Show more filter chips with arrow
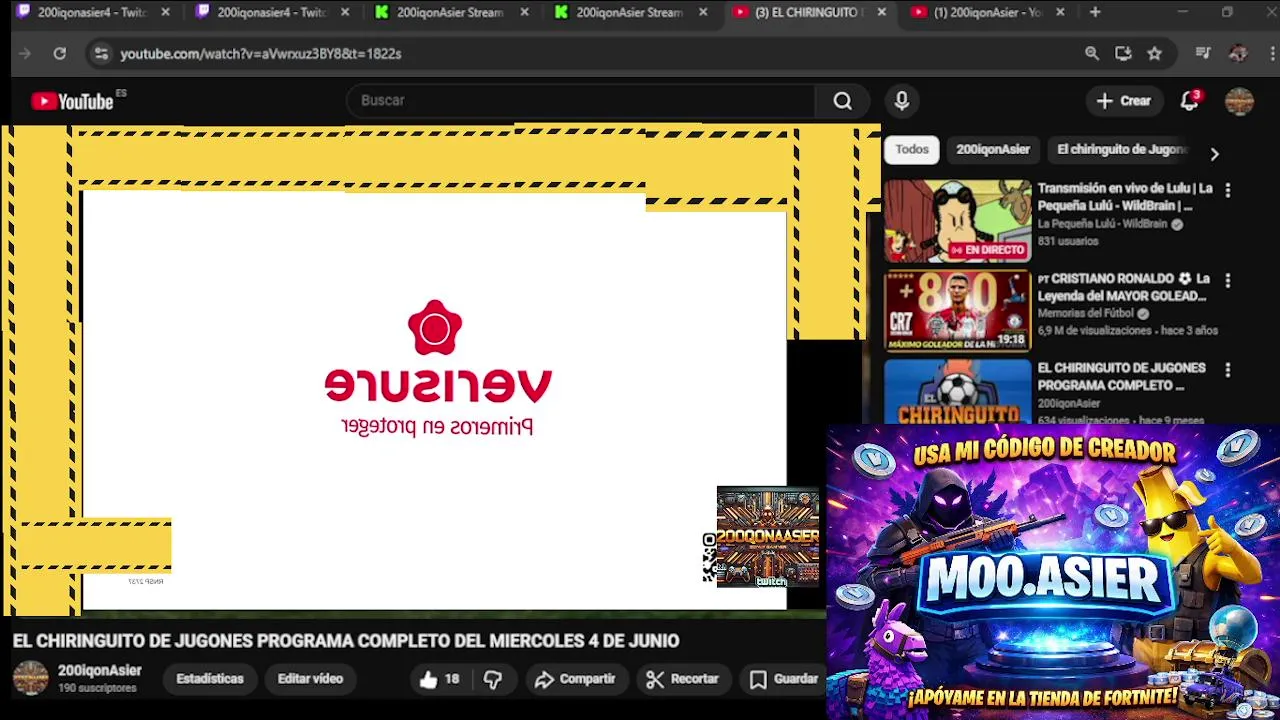This screenshot has height=720, width=1280. pyautogui.click(x=1214, y=154)
